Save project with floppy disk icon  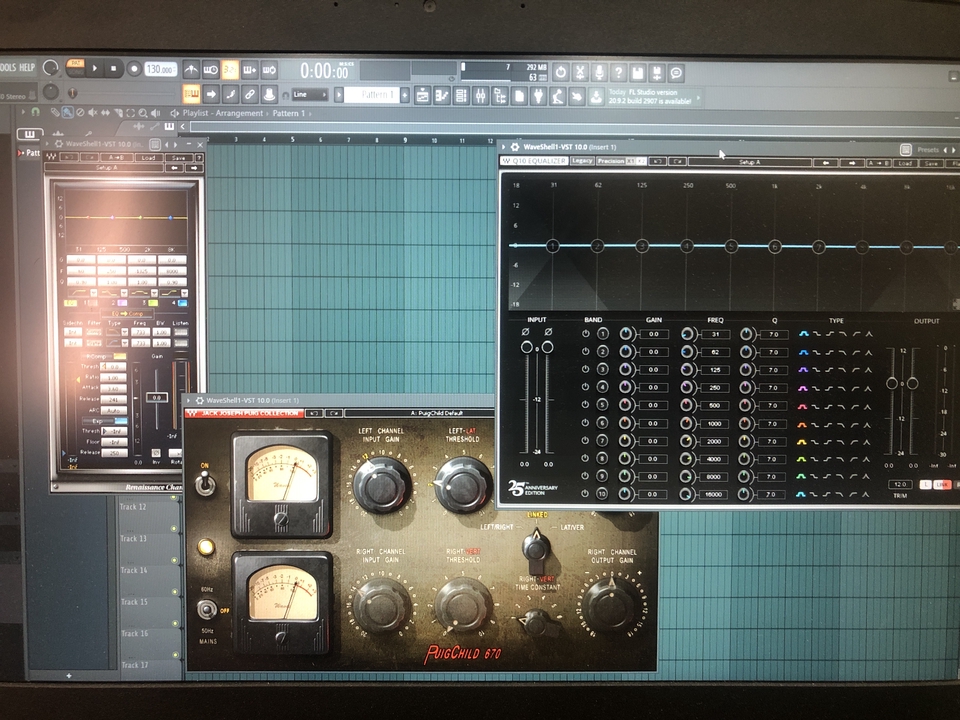pos(637,73)
